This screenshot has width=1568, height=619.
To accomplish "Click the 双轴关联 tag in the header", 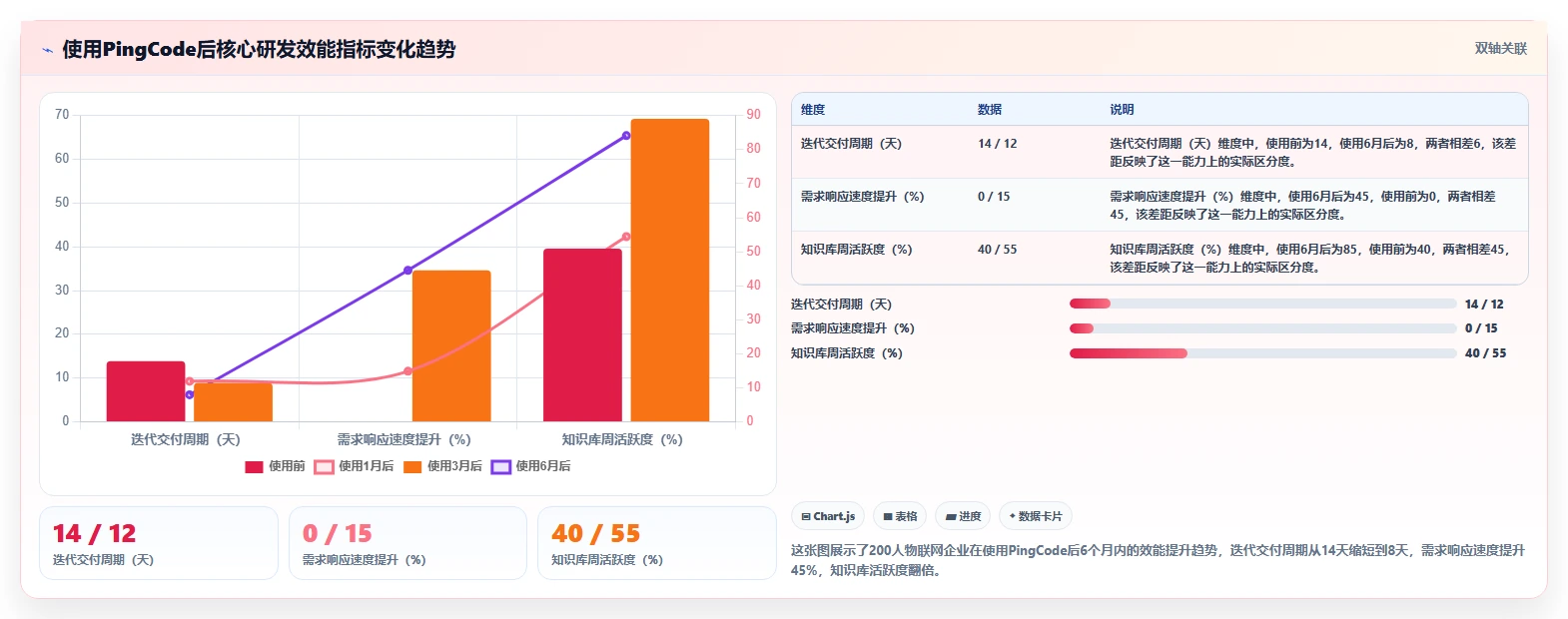I will coord(1500,48).
